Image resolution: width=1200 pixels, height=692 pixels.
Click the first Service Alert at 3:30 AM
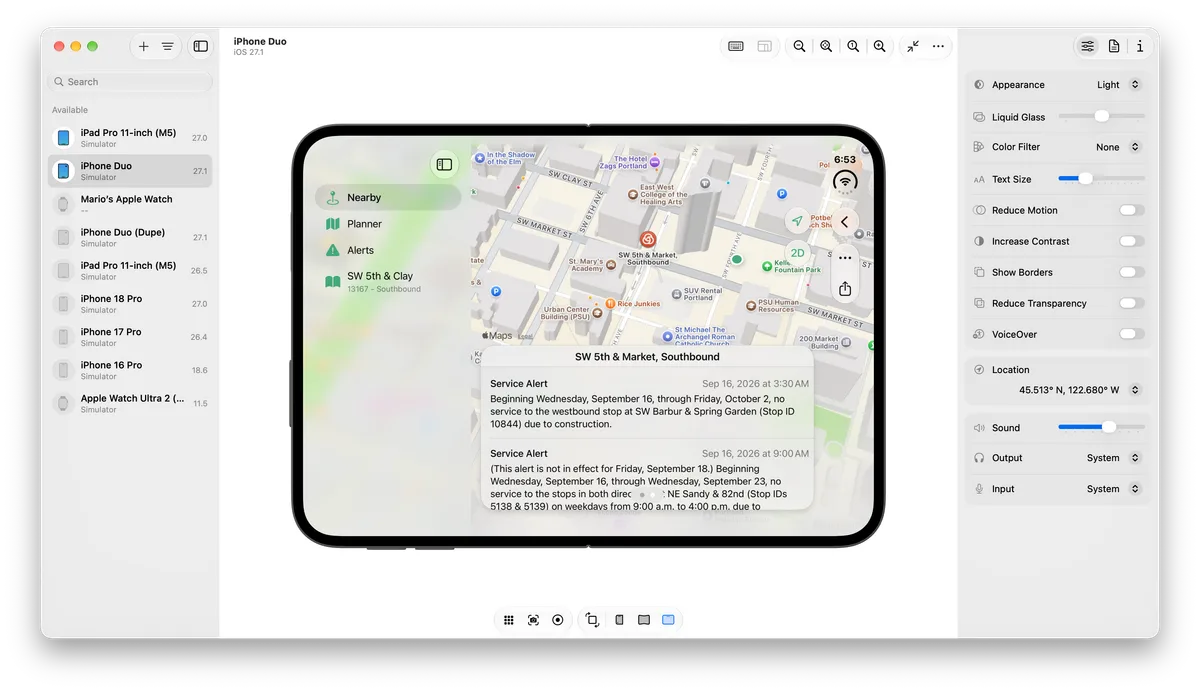647,403
